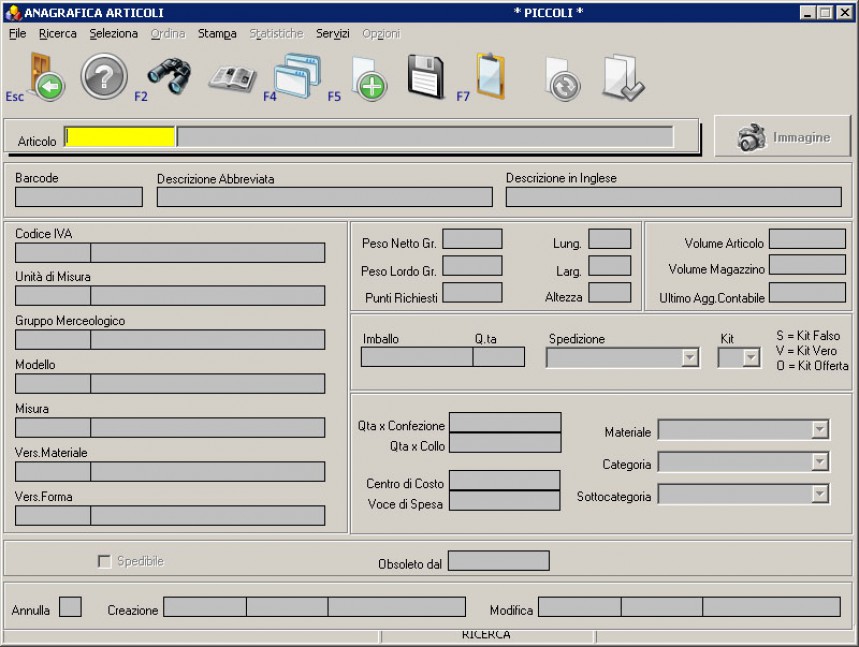The image size is (859, 647).
Task: Start search with the binoculars icon
Action: (x=169, y=76)
